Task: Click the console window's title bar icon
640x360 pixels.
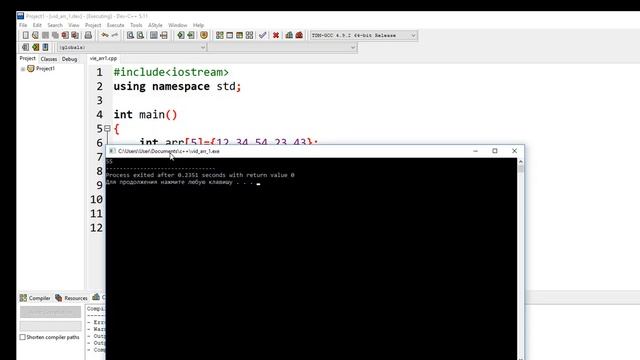Action: coord(112,151)
